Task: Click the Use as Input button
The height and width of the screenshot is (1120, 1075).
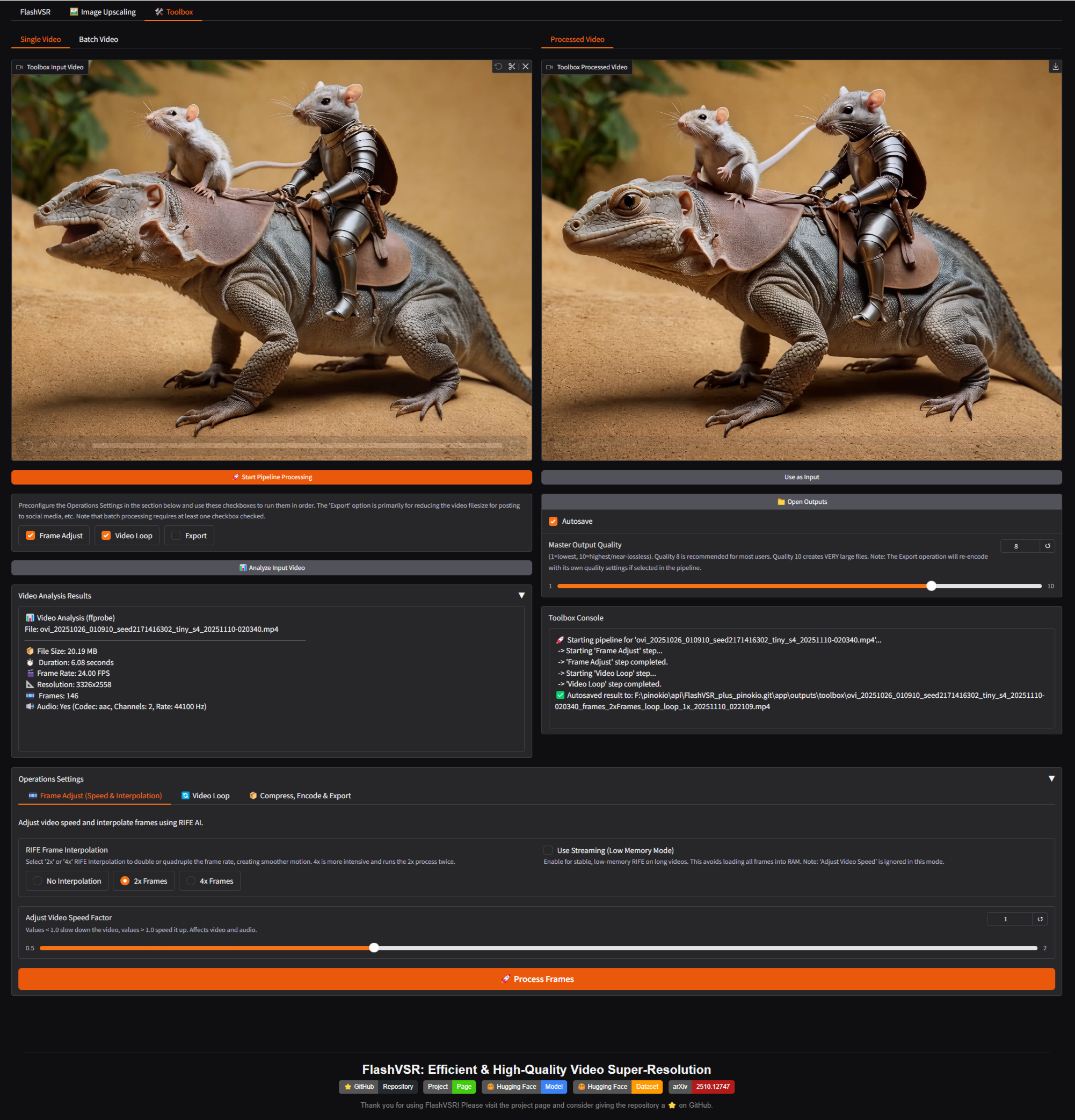Action: [x=801, y=477]
